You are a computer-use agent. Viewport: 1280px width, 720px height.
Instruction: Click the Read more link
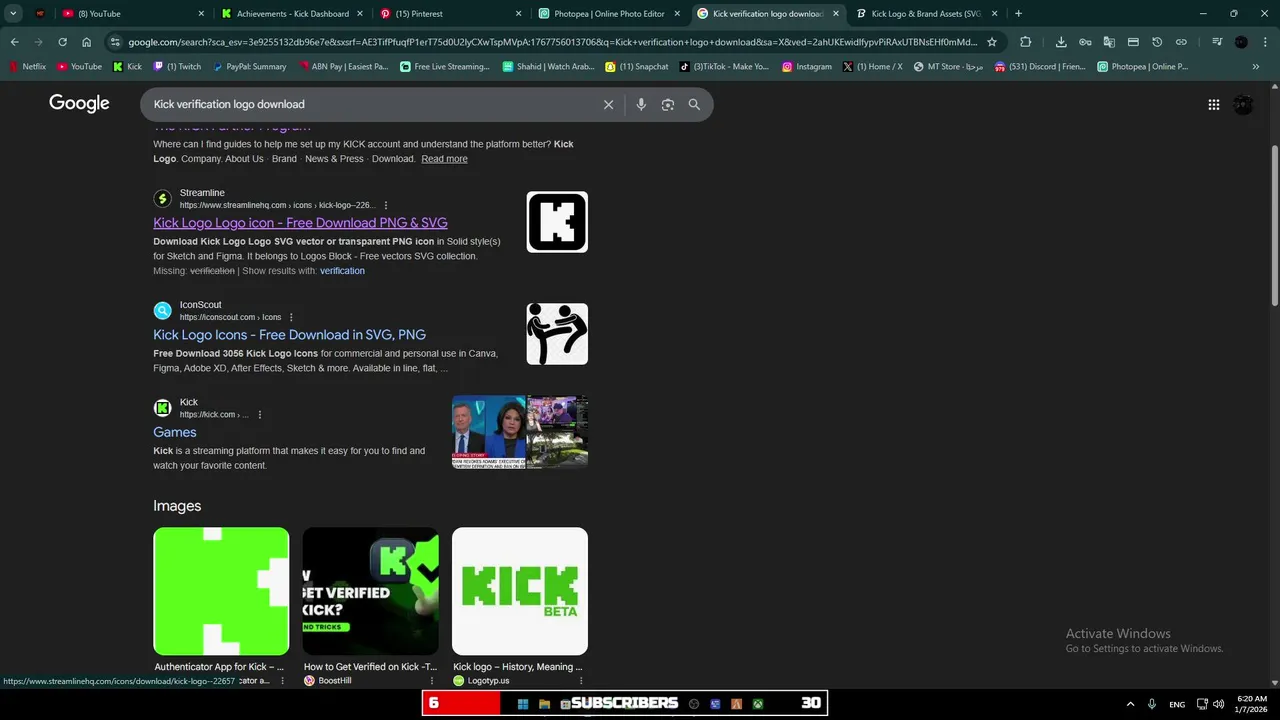click(x=444, y=159)
